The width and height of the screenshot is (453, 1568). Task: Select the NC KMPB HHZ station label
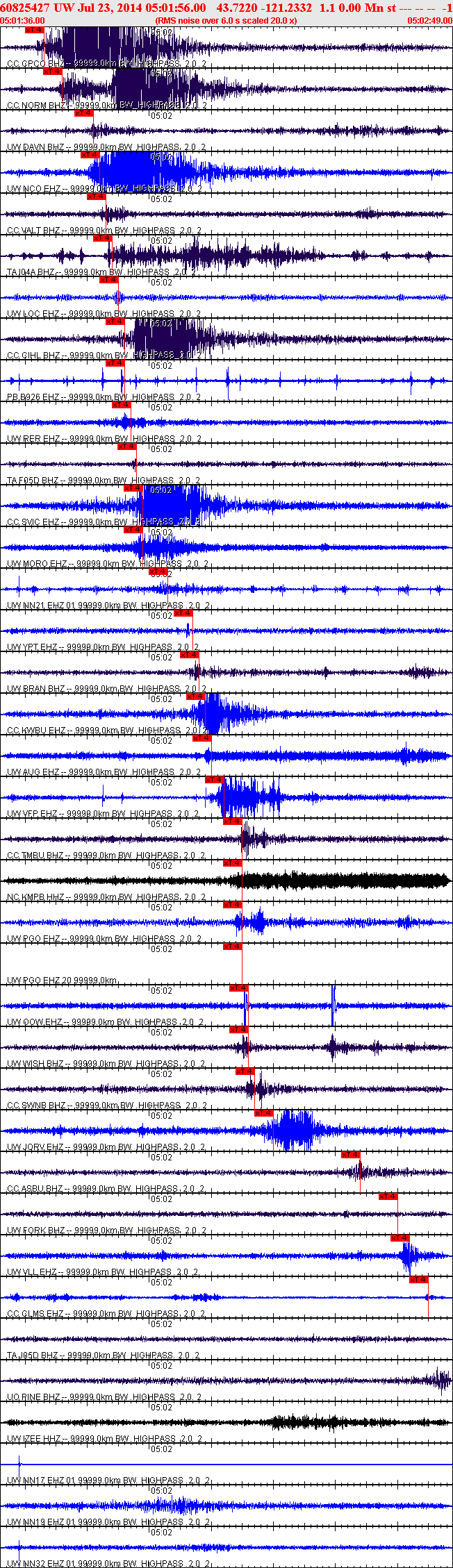pyautogui.click(x=106, y=897)
